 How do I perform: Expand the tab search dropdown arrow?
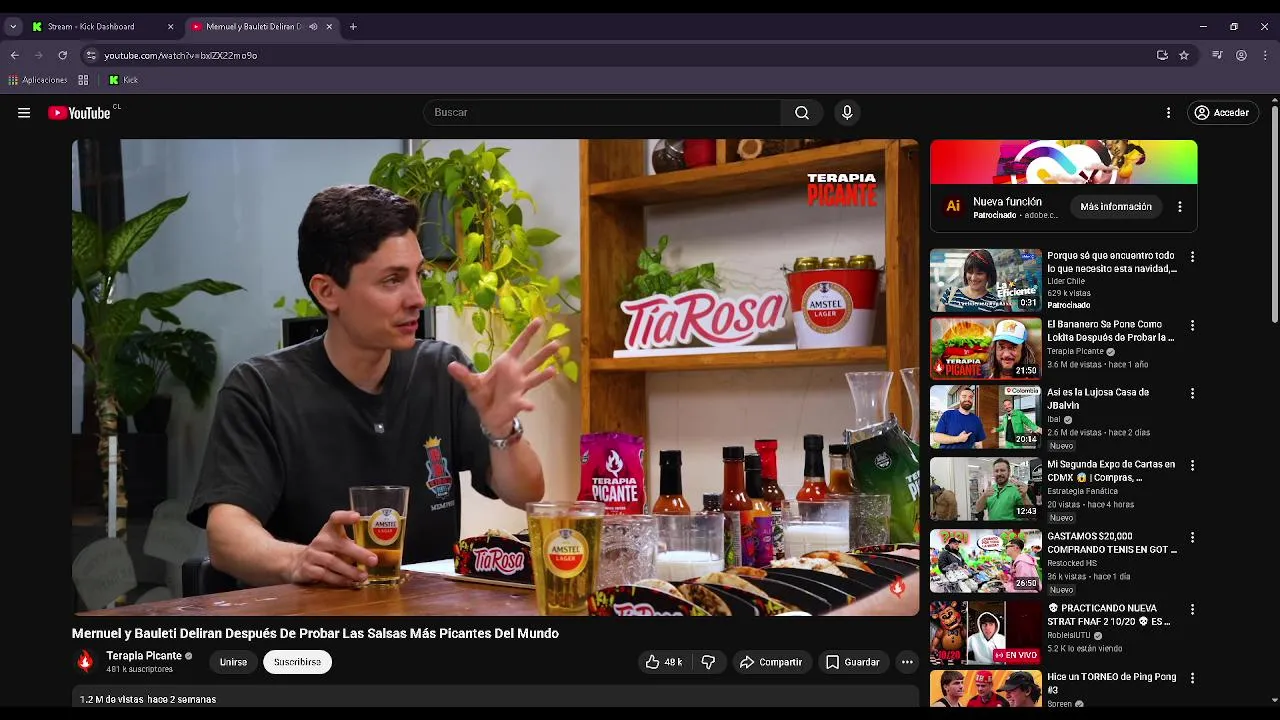[x=13, y=27]
